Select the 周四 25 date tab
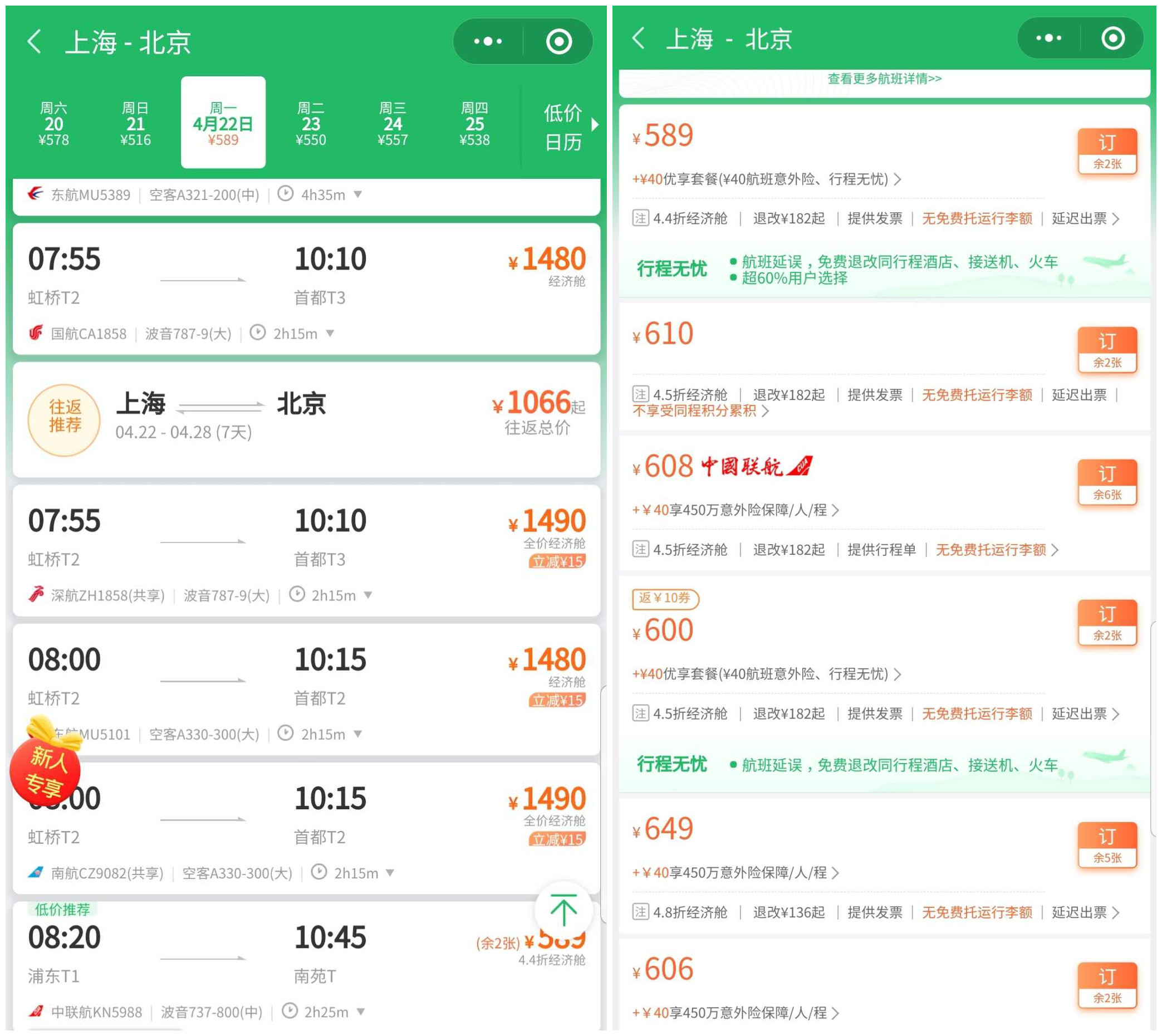 [474, 124]
